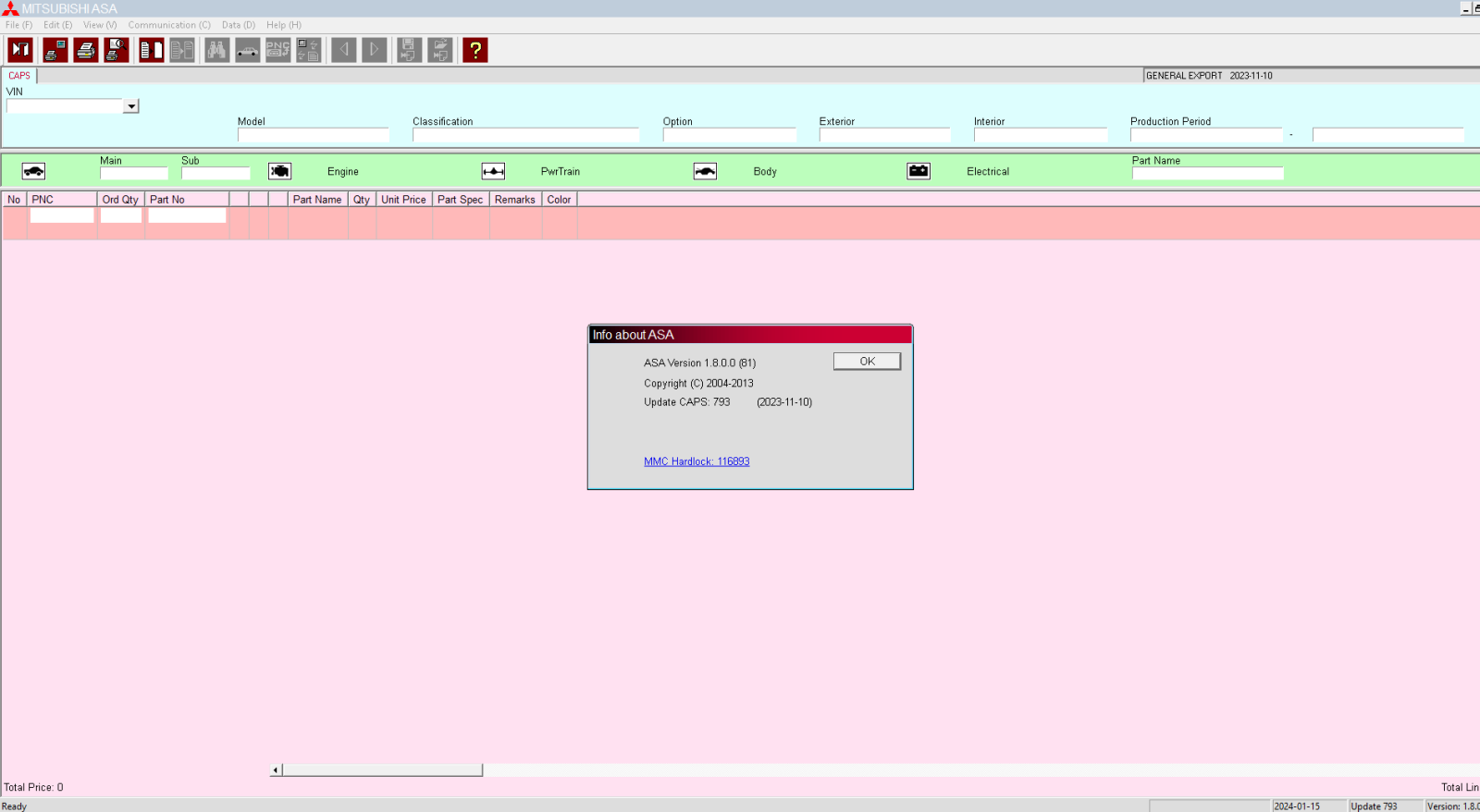Click the yellow question mark help icon
Screen dimensions: 1480x812
pos(475,50)
